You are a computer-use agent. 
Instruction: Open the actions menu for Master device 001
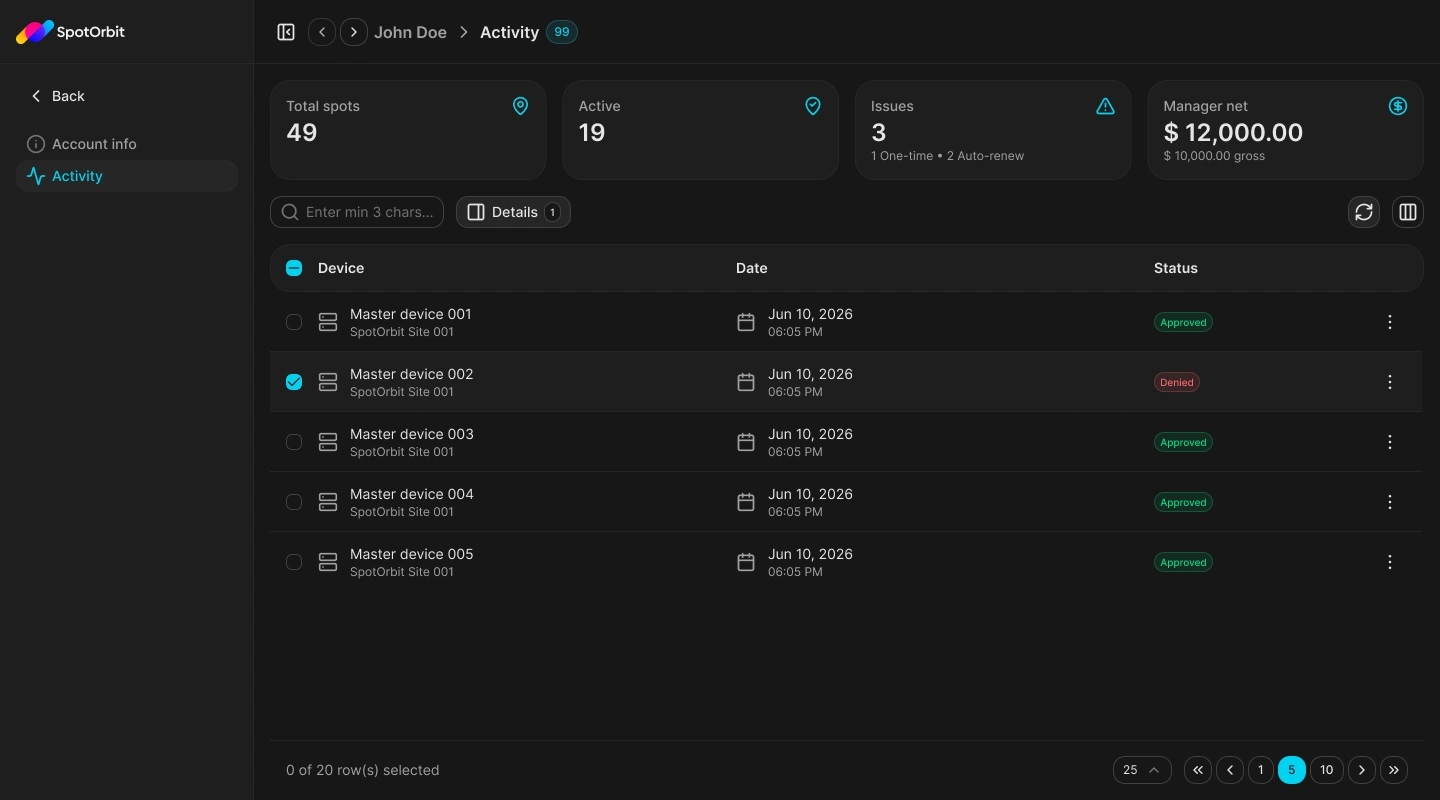pyautogui.click(x=1390, y=322)
